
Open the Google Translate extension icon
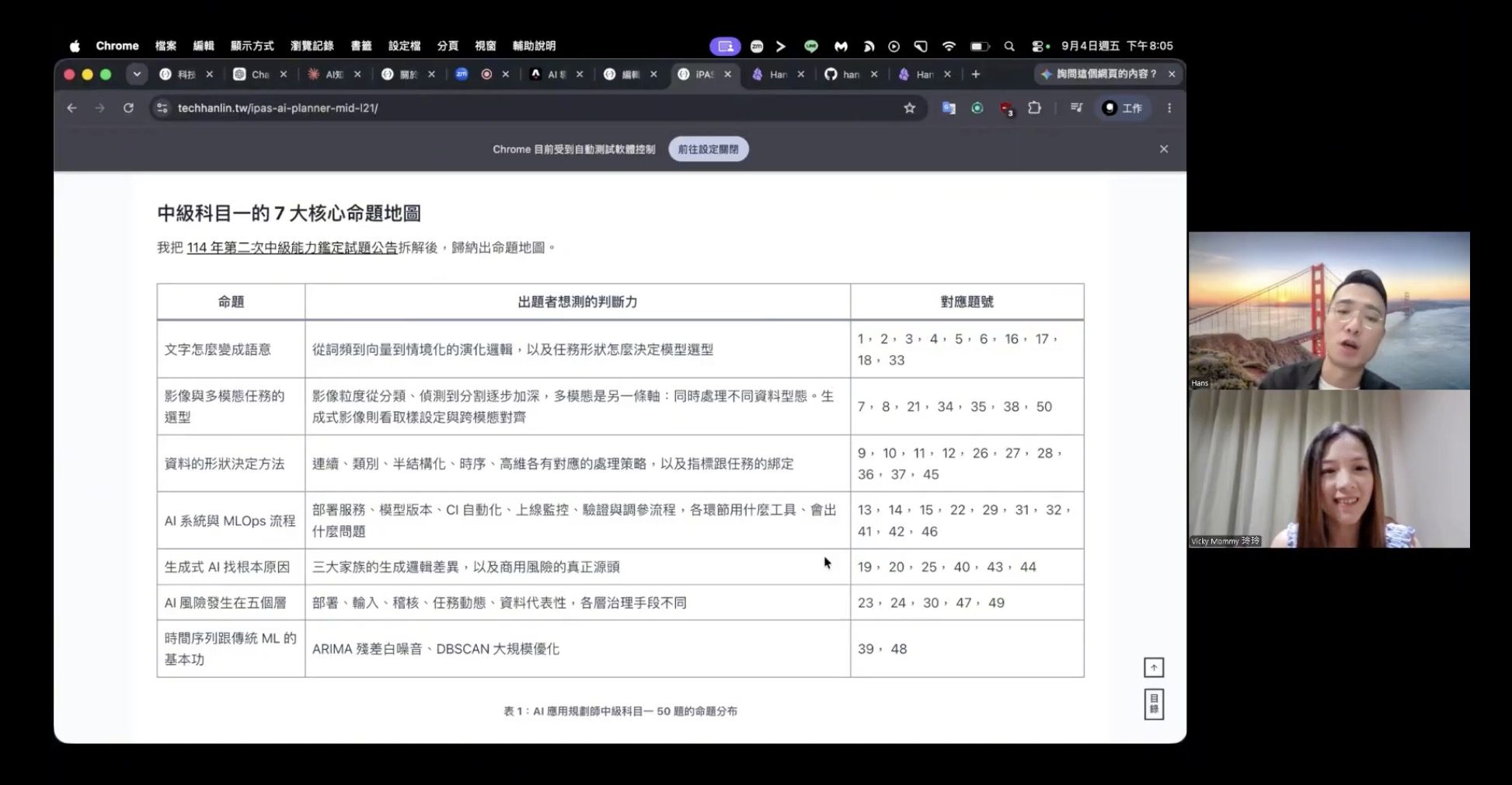[x=949, y=108]
